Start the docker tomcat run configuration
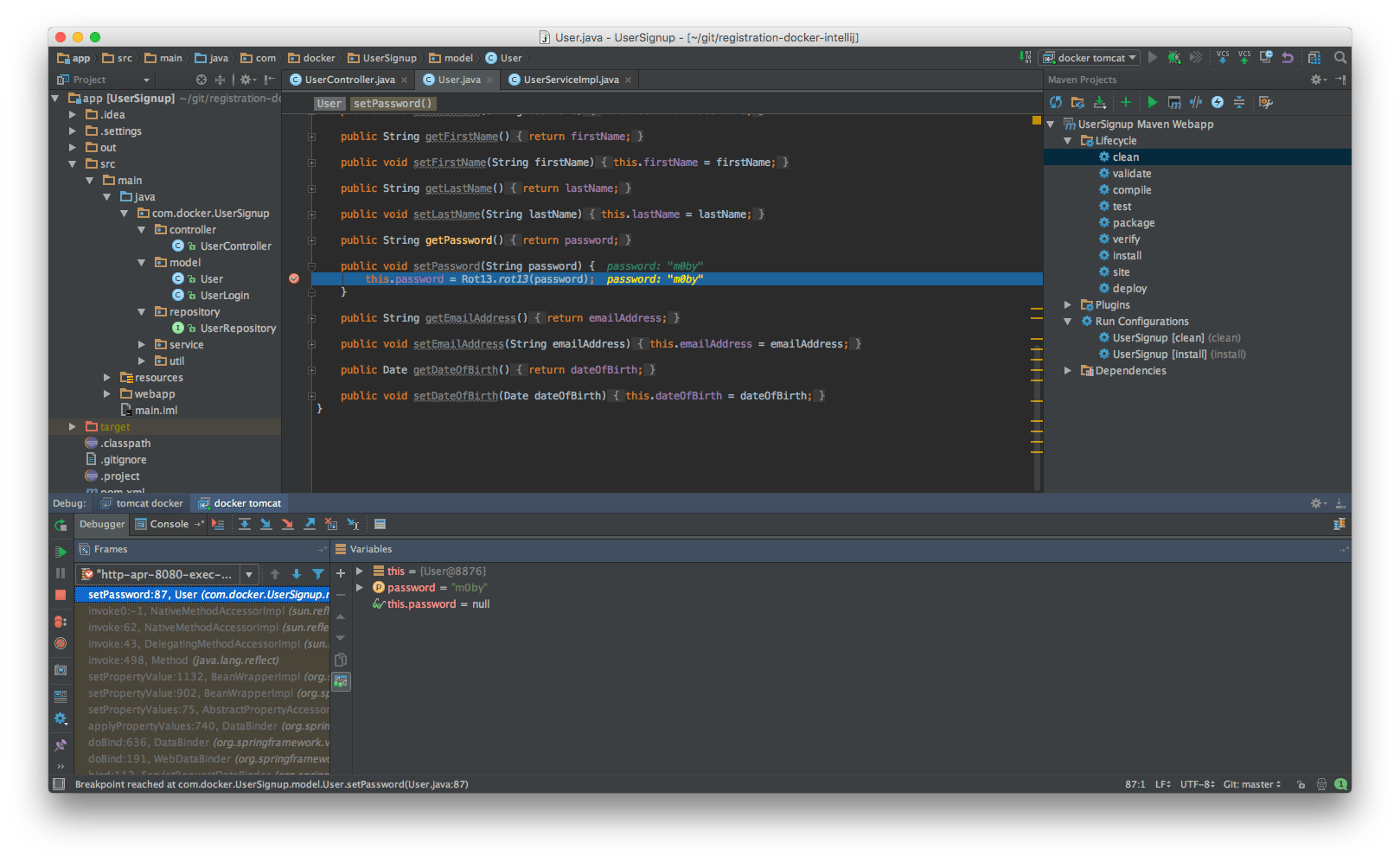 point(1153,57)
